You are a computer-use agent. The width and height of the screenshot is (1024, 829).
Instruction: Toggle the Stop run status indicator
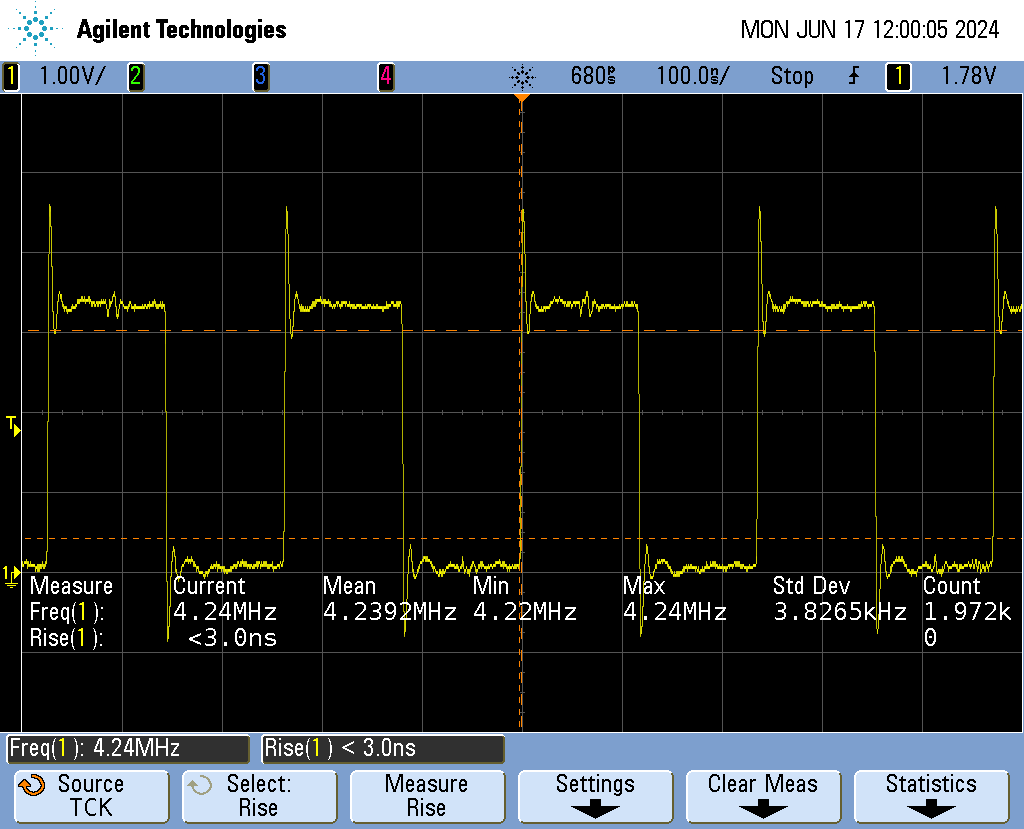(791, 76)
